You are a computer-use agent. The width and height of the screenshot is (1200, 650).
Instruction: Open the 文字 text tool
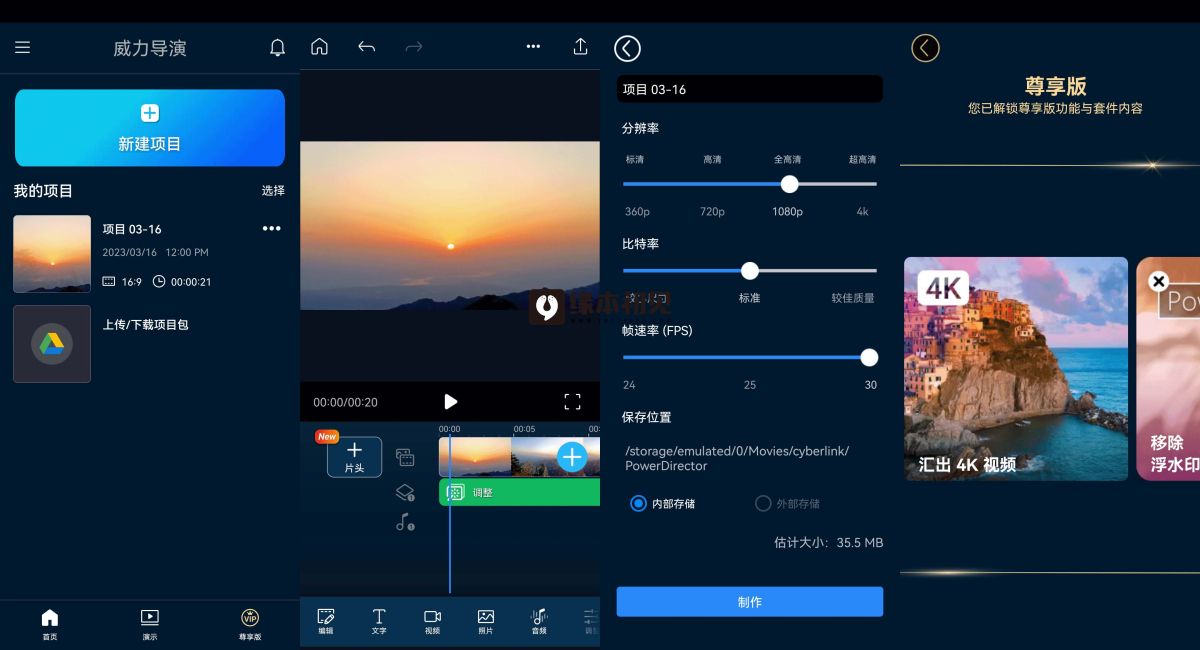pyautogui.click(x=379, y=621)
